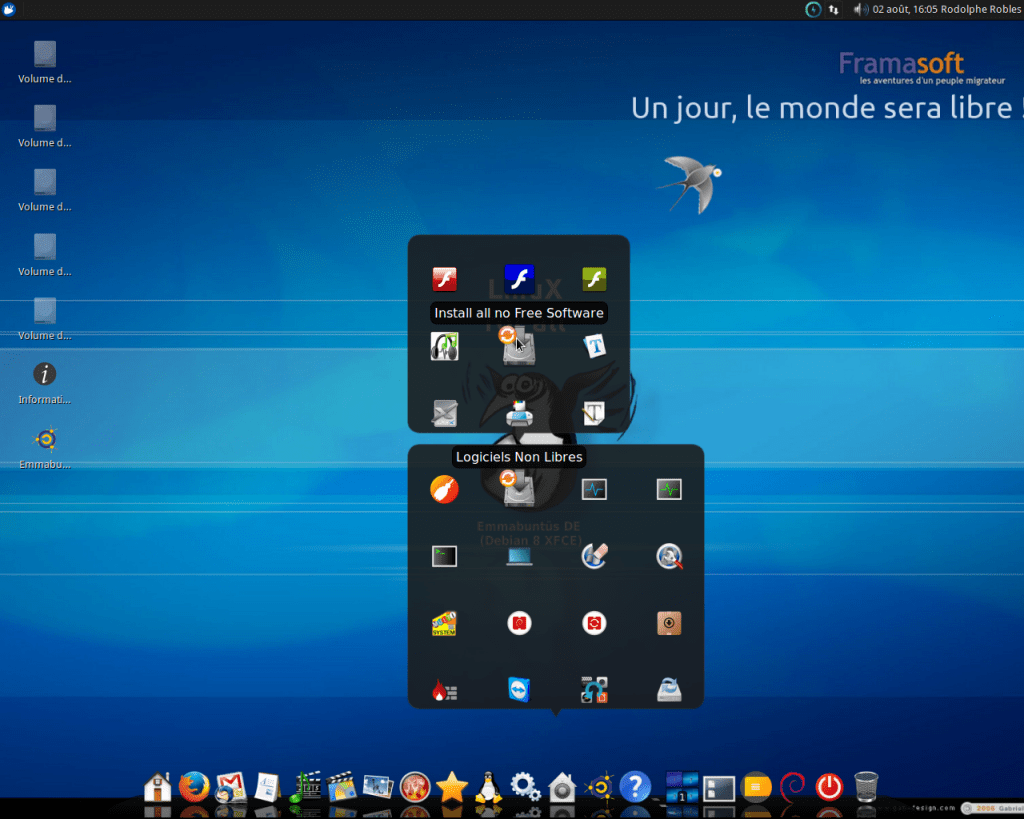Open the terminal icon in the lower popup

pyautogui.click(x=444, y=557)
